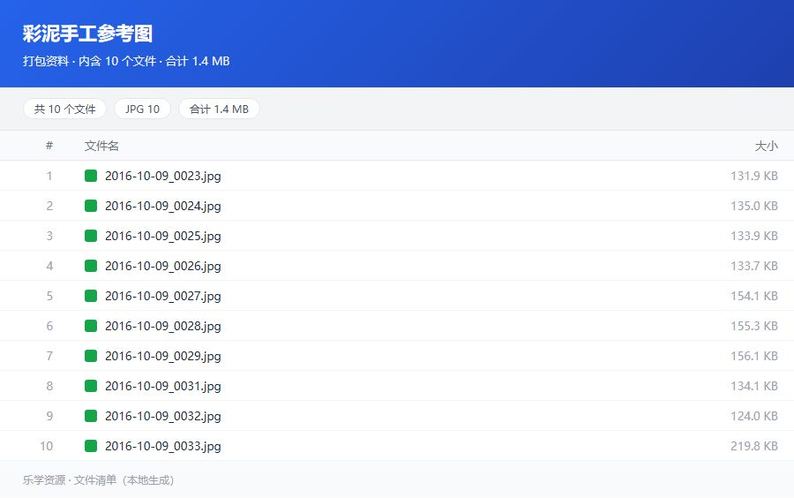Click the green icon beside 2016-10-09_0025.jpg

pos(91,236)
